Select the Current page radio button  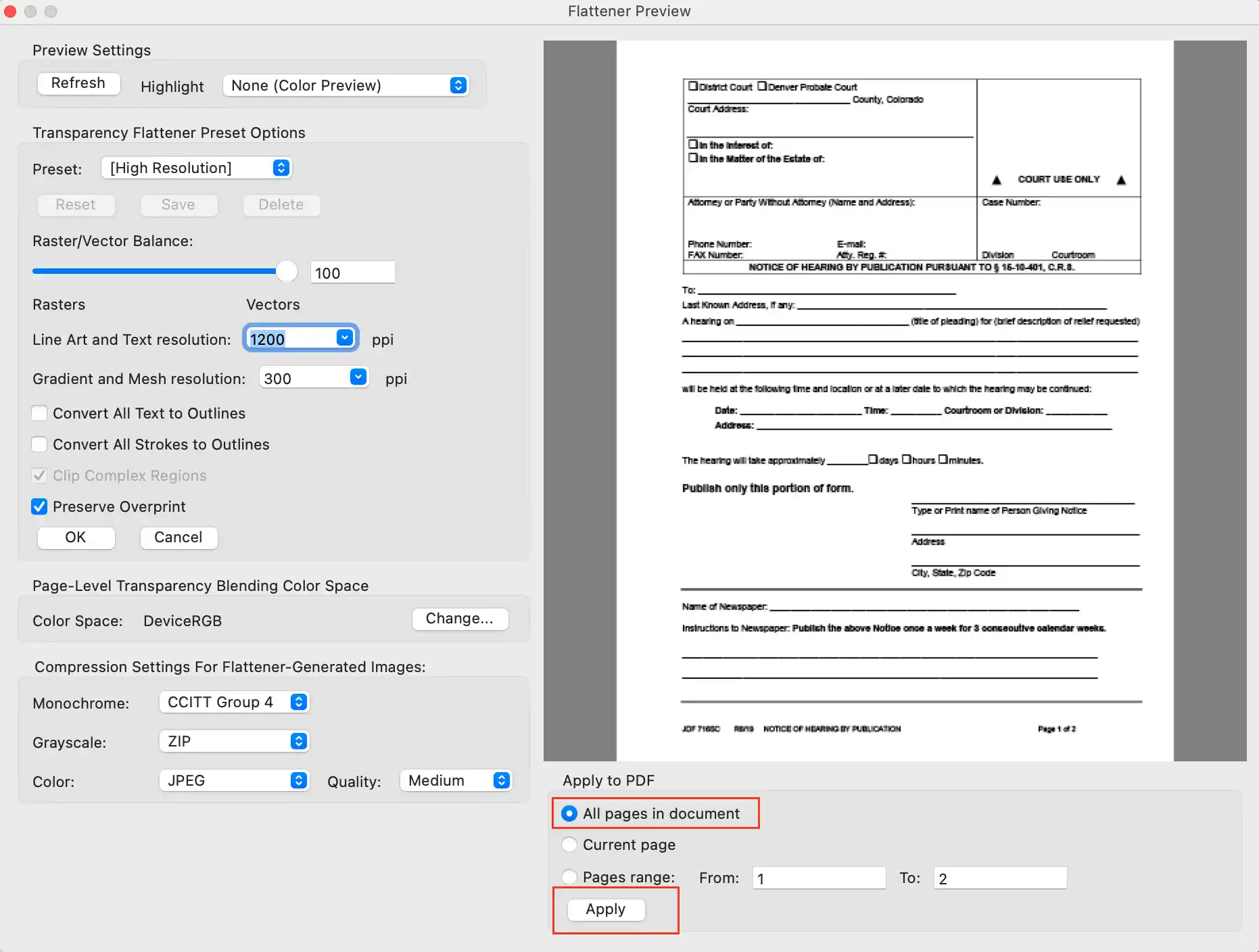pyautogui.click(x=569, y=844)
